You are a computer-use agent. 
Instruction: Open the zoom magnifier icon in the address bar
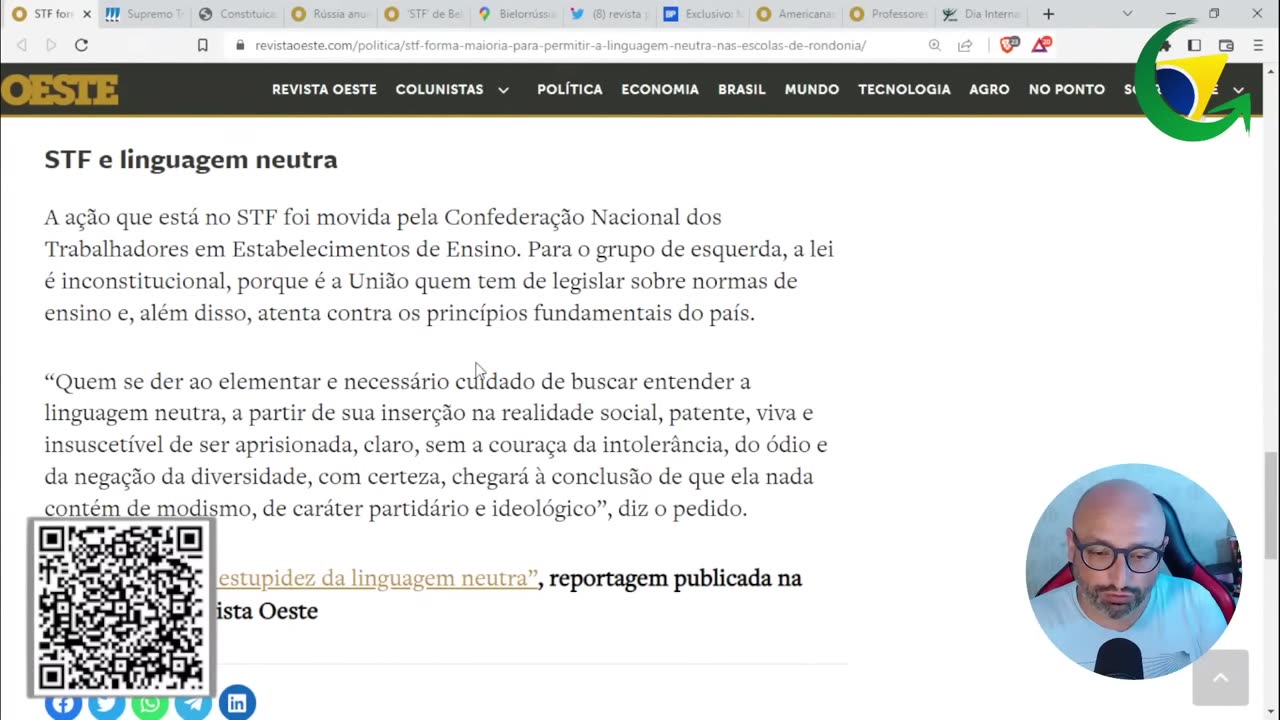(935, 45)
